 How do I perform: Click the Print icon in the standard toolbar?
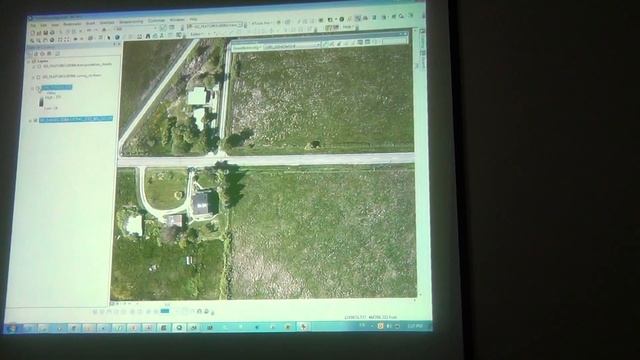click(51, 32)
